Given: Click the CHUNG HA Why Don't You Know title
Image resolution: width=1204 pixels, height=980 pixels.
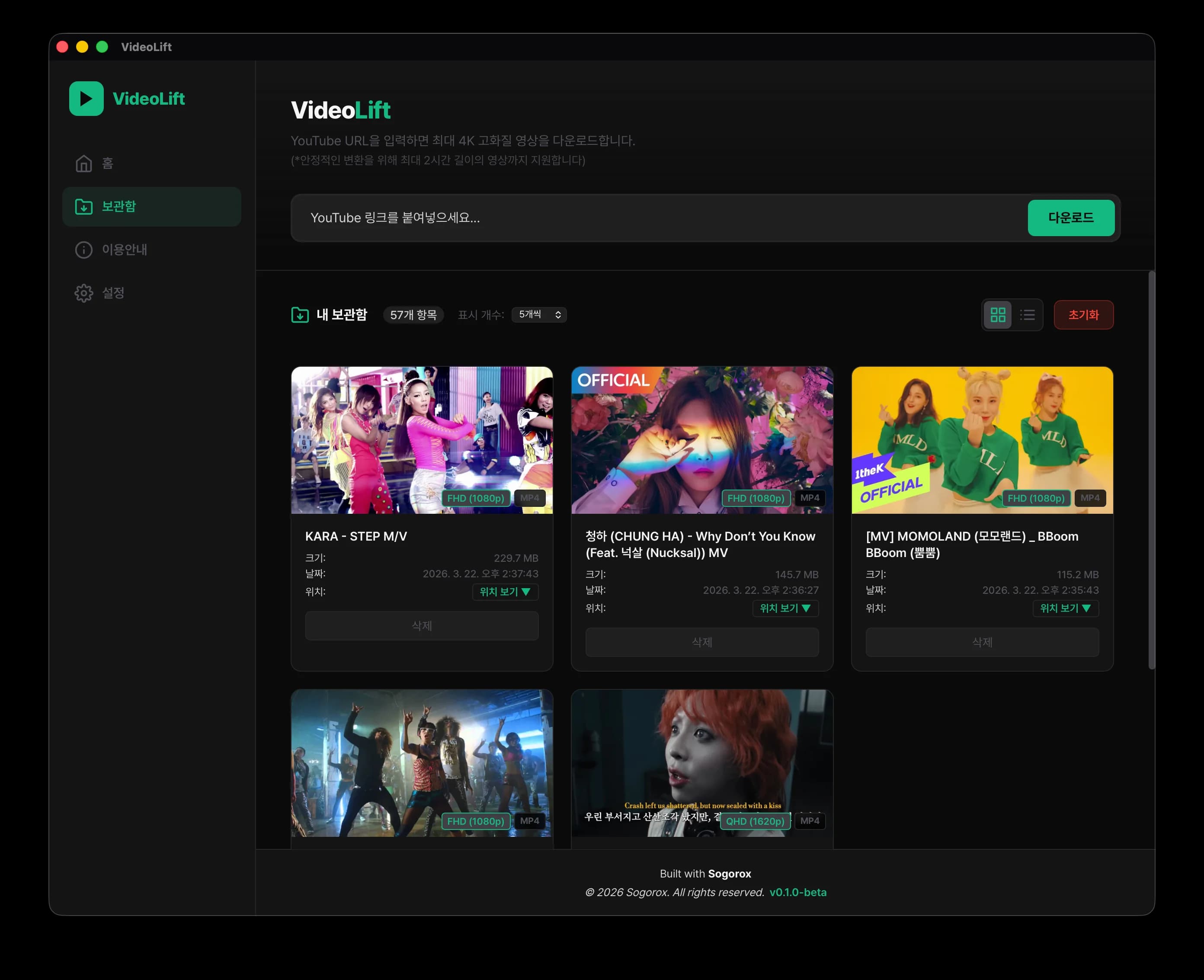Looking at the screenshot, I should tap(700, 544).
